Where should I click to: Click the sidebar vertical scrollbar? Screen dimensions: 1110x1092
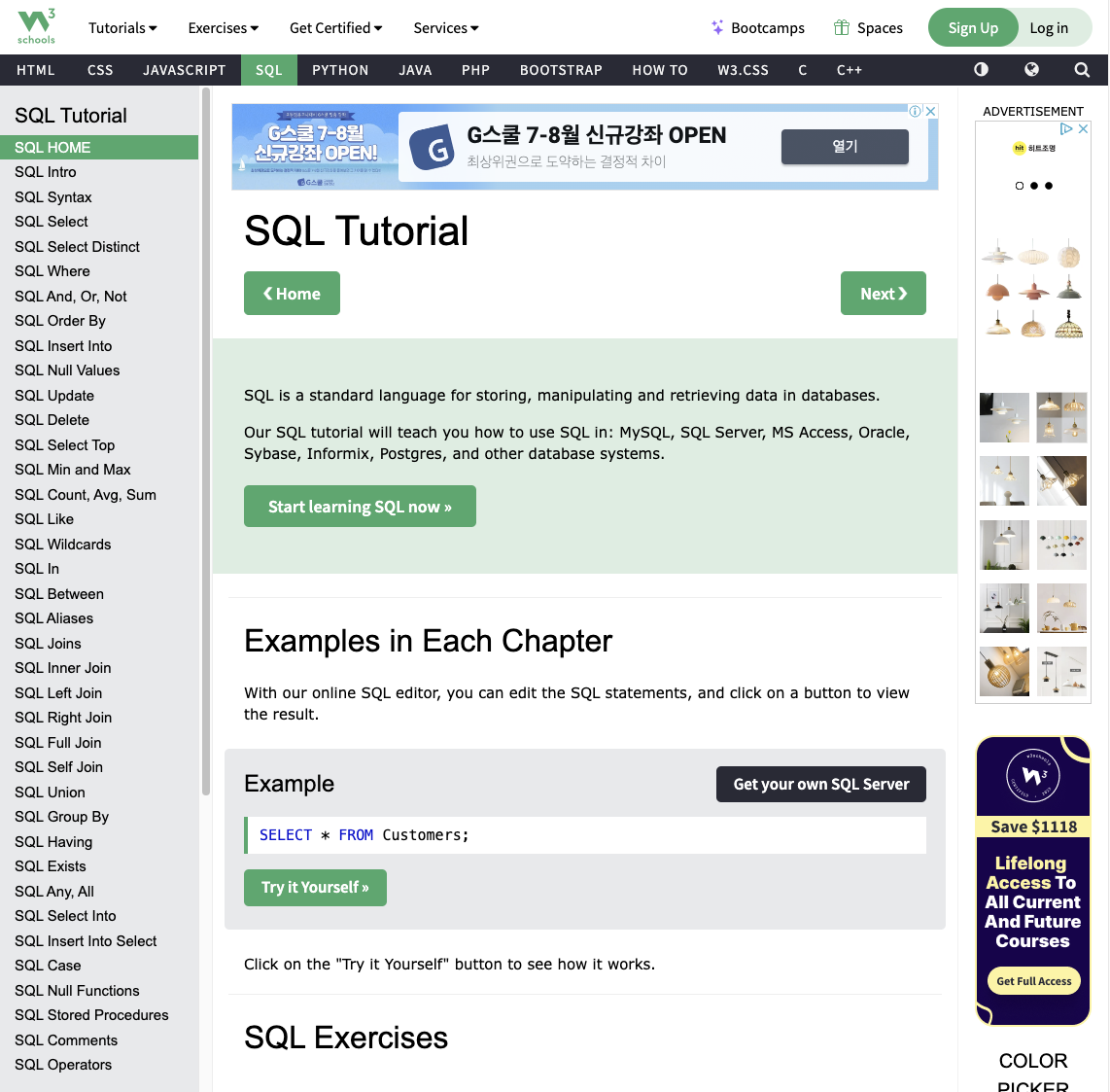coord(206,441)
